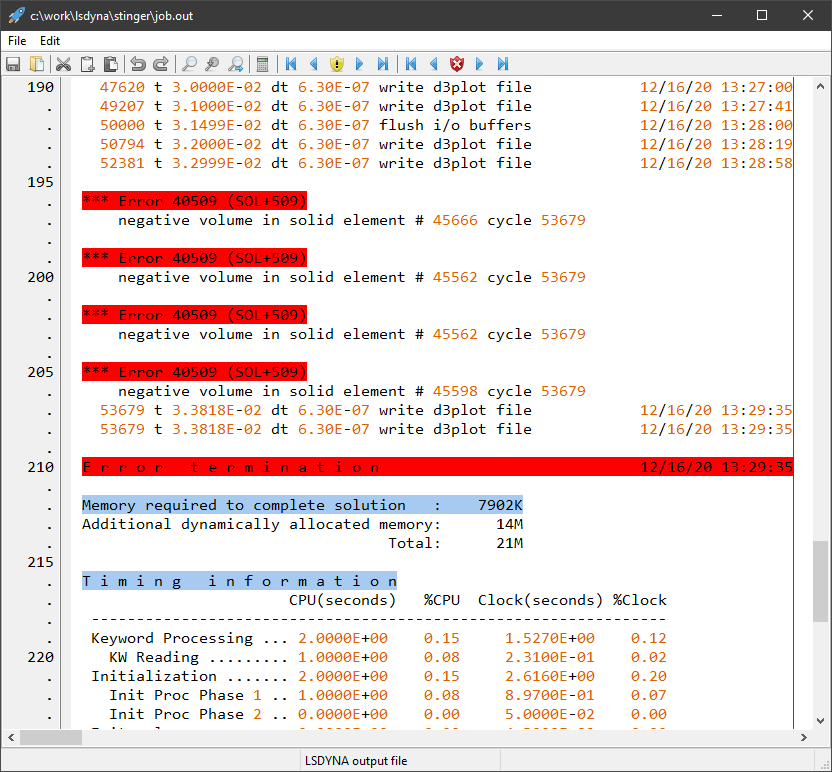
Task: Undo the last edit
Action: click(137, 64)
